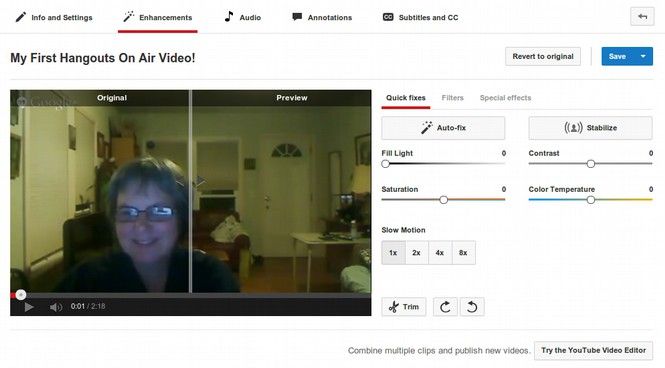Switch to the Filters tab
This screenshot has width=665, height=368.
click(453, 98)
